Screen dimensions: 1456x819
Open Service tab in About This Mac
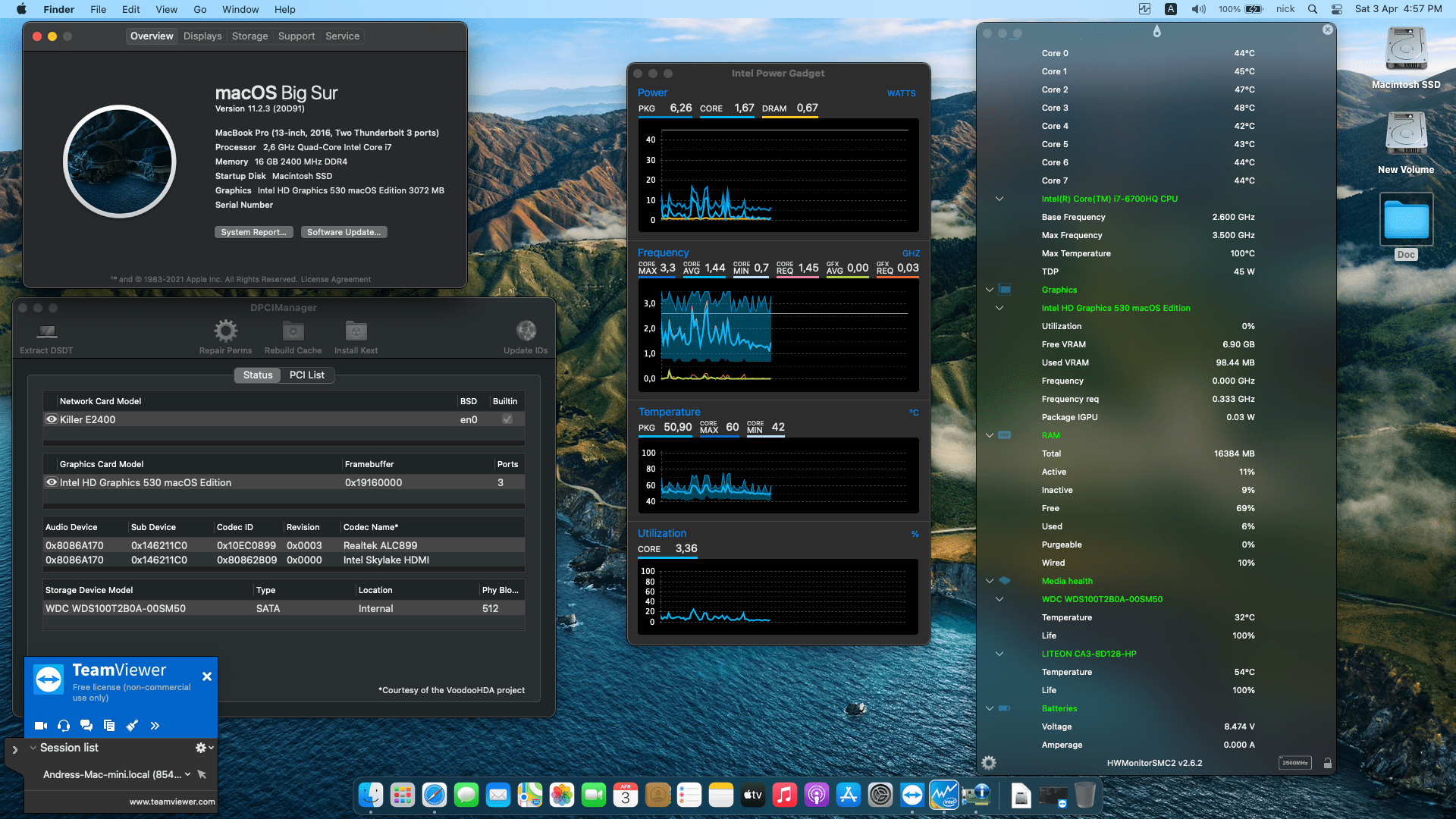pos(342,36)
